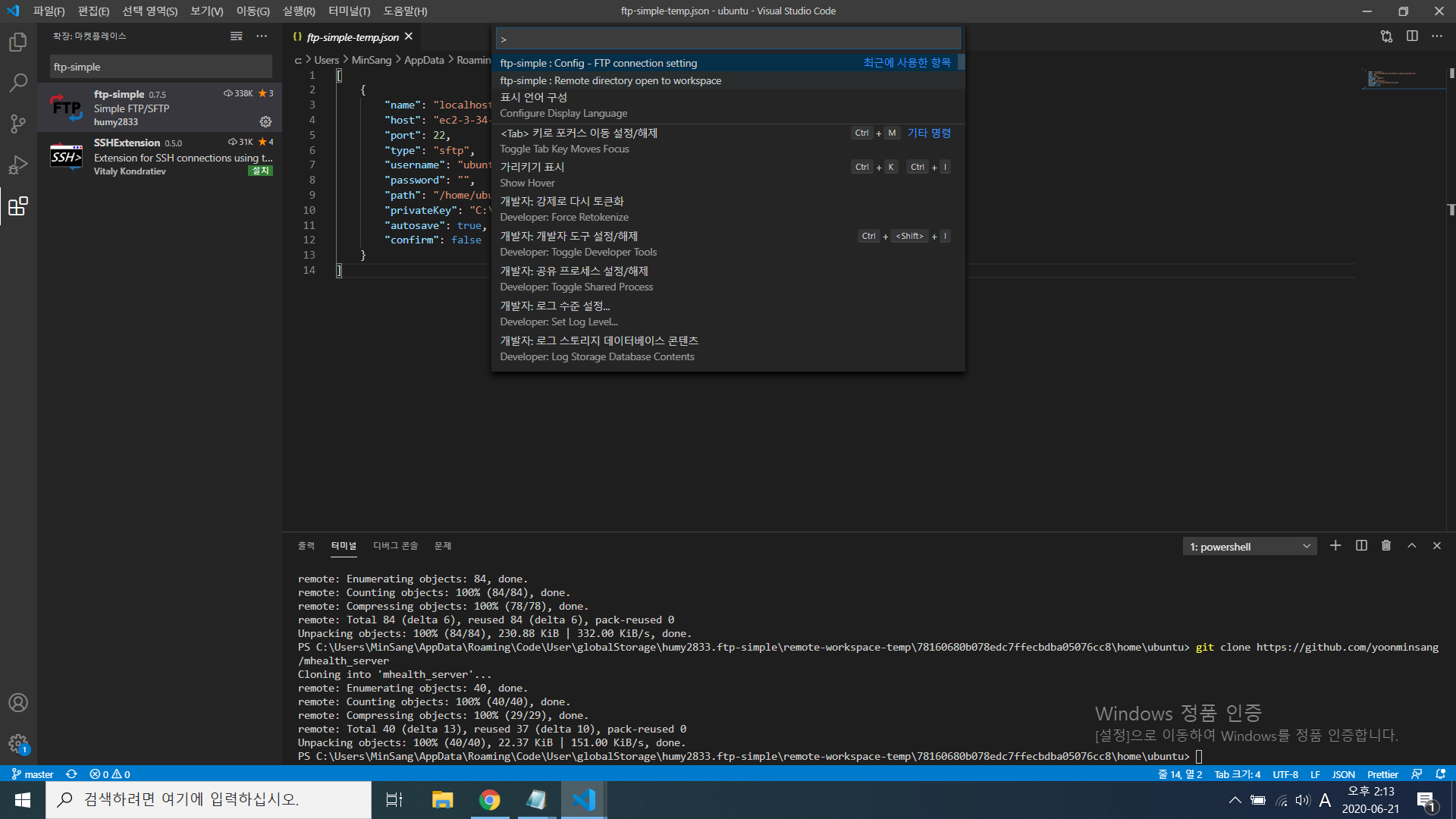Viewport: 1456px width, 819px height.
Task: Open the Accounts icon in activity bar
Action: (18, 702)
